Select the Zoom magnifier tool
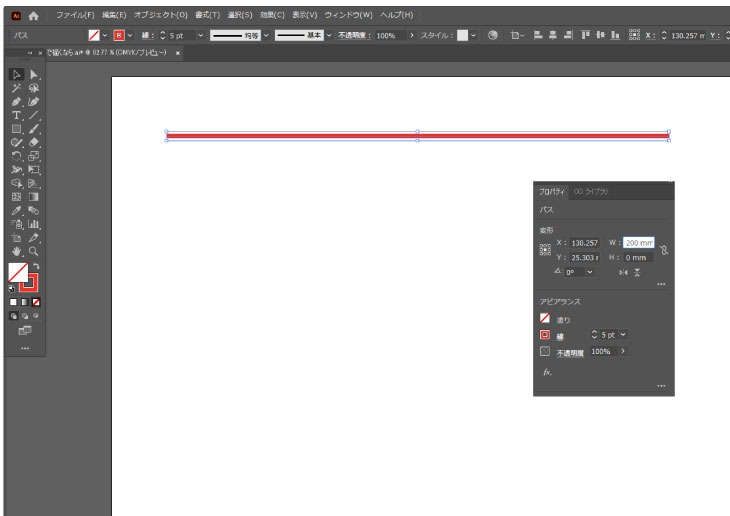 click(34, 252)
